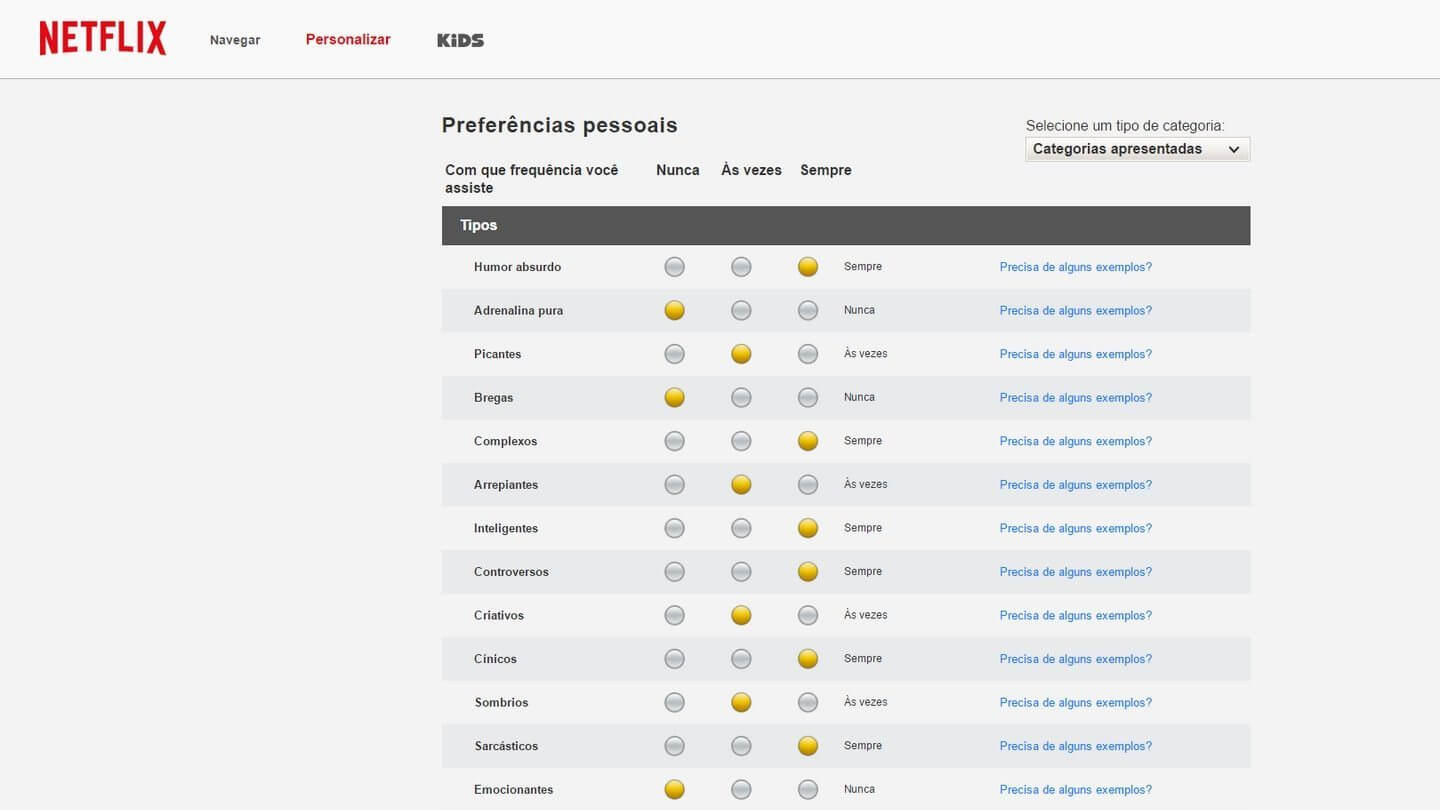Choose Nunca for Controversos
Screen dimensions: 1440x810
pos(675,572)
